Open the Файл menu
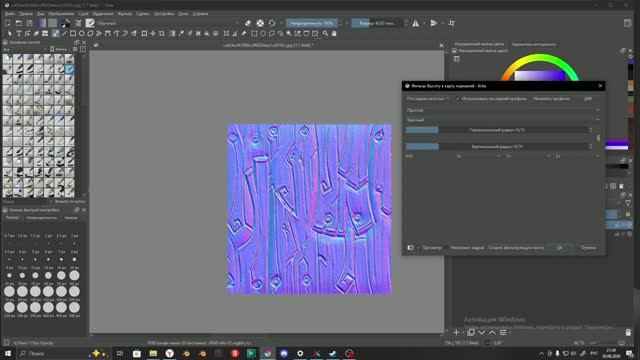The image size is (640, 360). 10,13
